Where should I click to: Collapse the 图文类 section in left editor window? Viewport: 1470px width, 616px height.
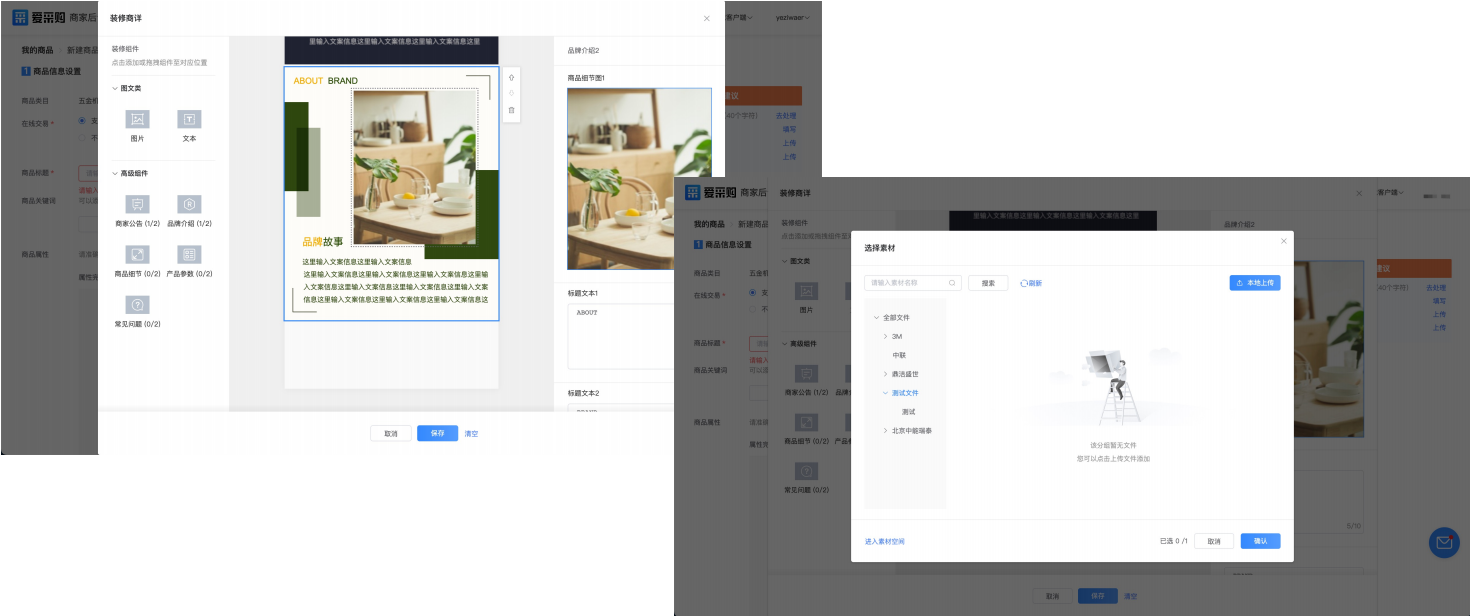(x=115, y=88)
